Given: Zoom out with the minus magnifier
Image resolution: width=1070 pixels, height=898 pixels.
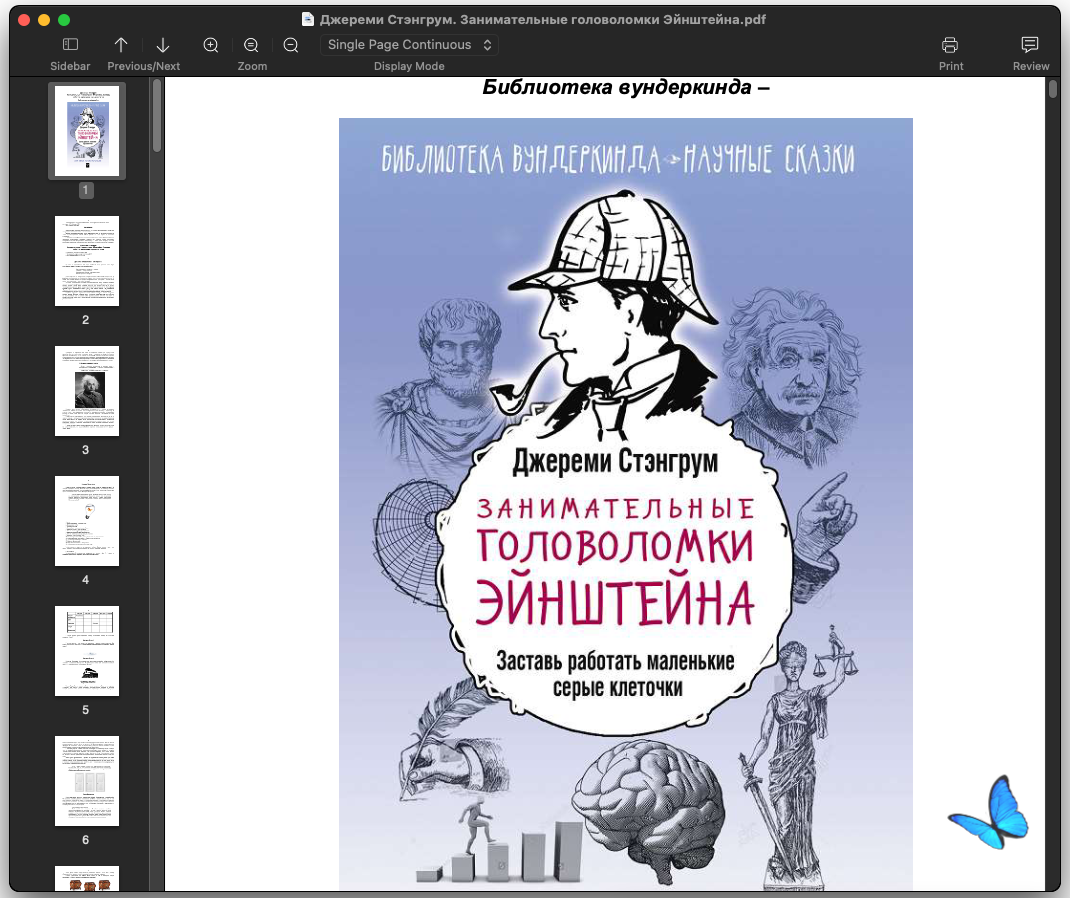Looking at the screenshot, I should click(291, 45).
